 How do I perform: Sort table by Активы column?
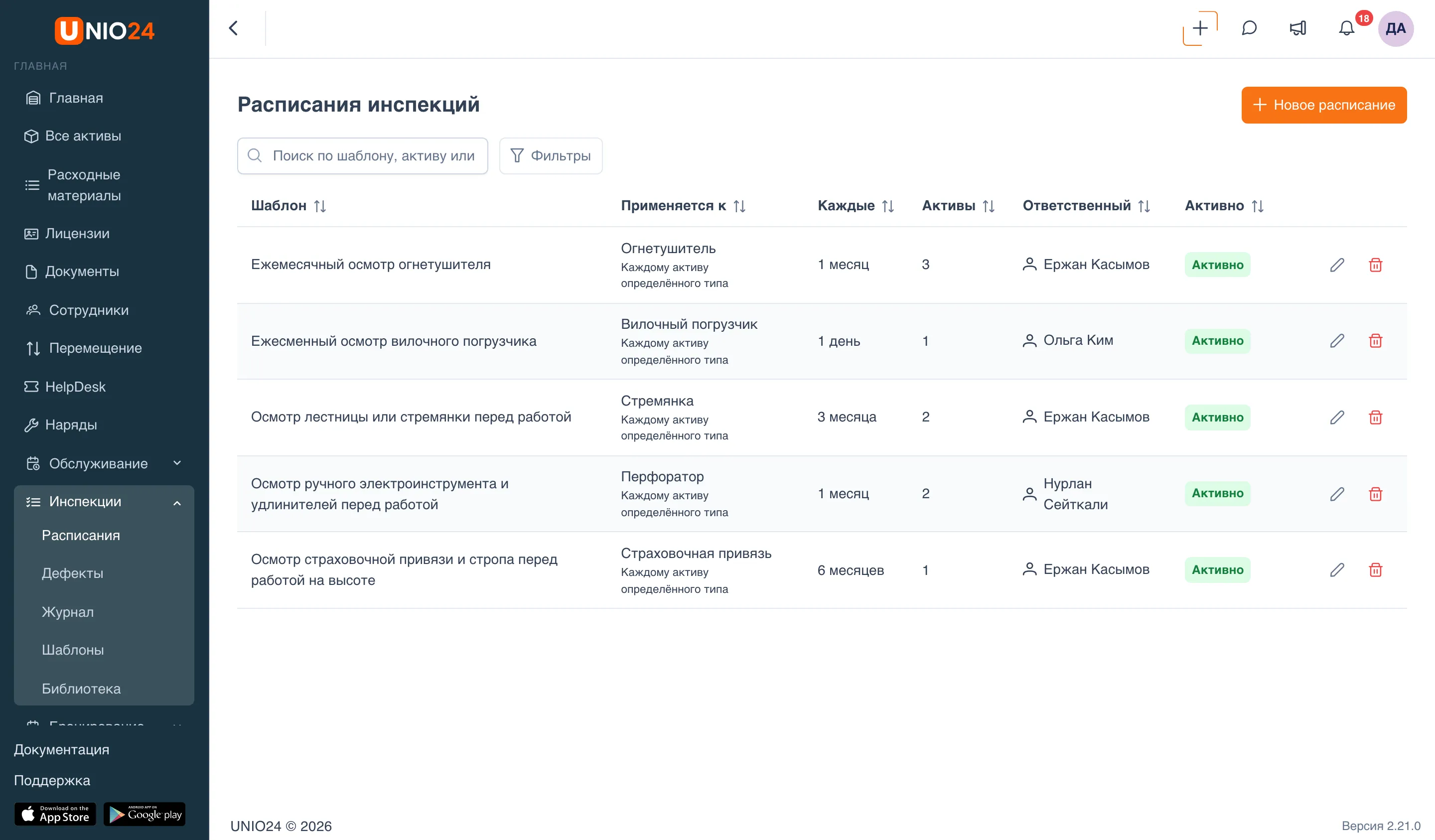(989, 206)
